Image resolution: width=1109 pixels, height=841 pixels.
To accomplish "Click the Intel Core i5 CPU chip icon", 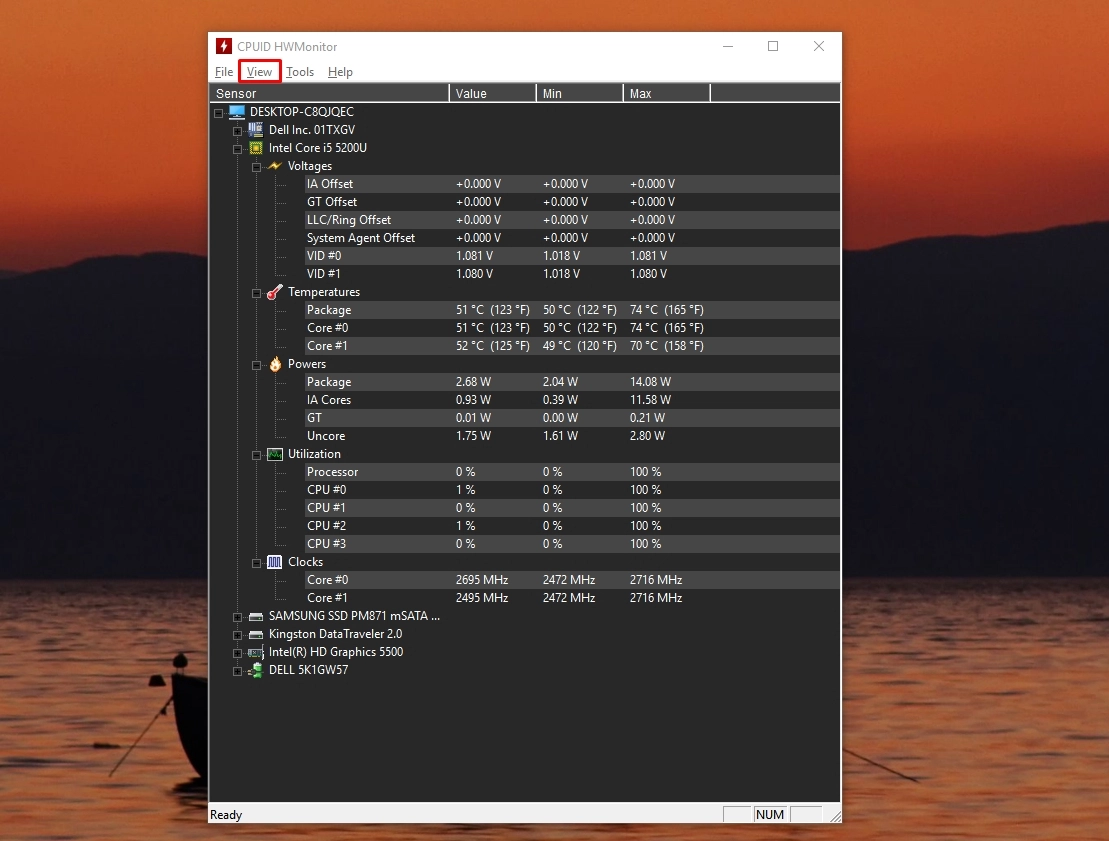I will tap(255, 148).
